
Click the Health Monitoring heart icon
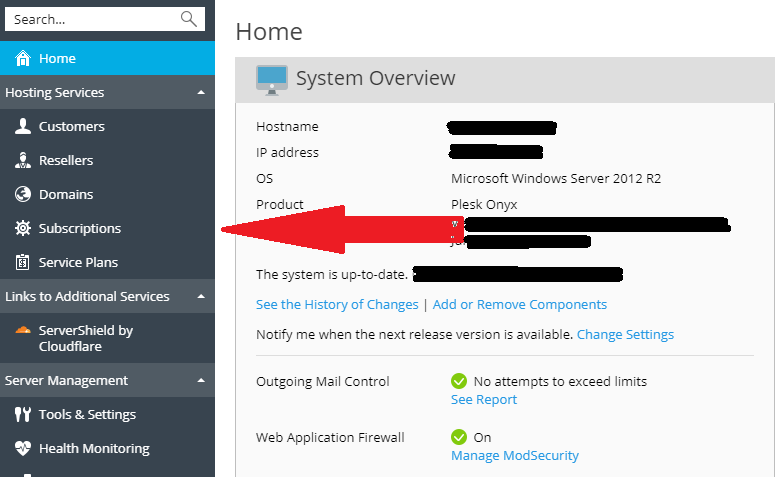23,448
